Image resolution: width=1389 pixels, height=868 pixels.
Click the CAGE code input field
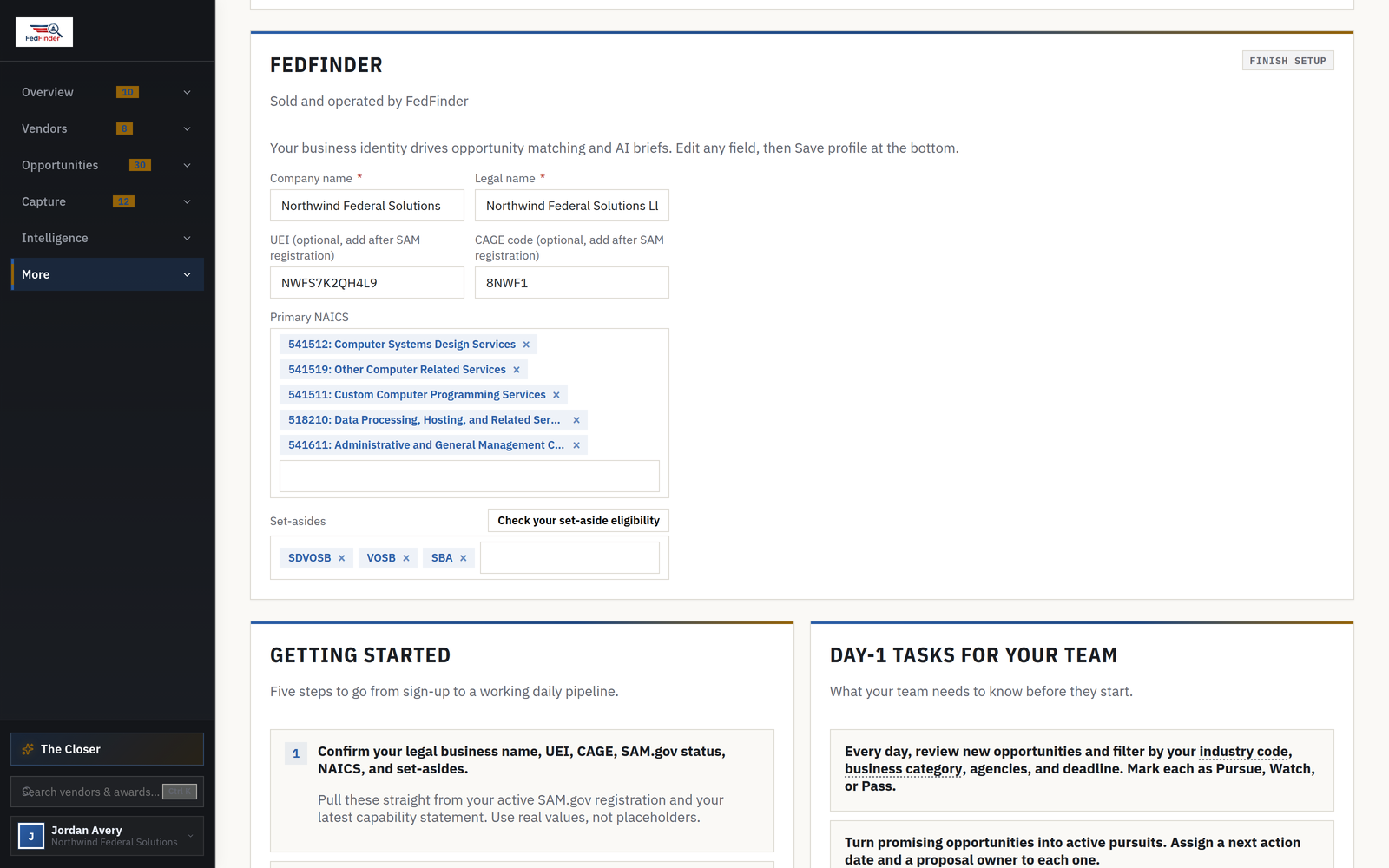[x=572, y=283]
